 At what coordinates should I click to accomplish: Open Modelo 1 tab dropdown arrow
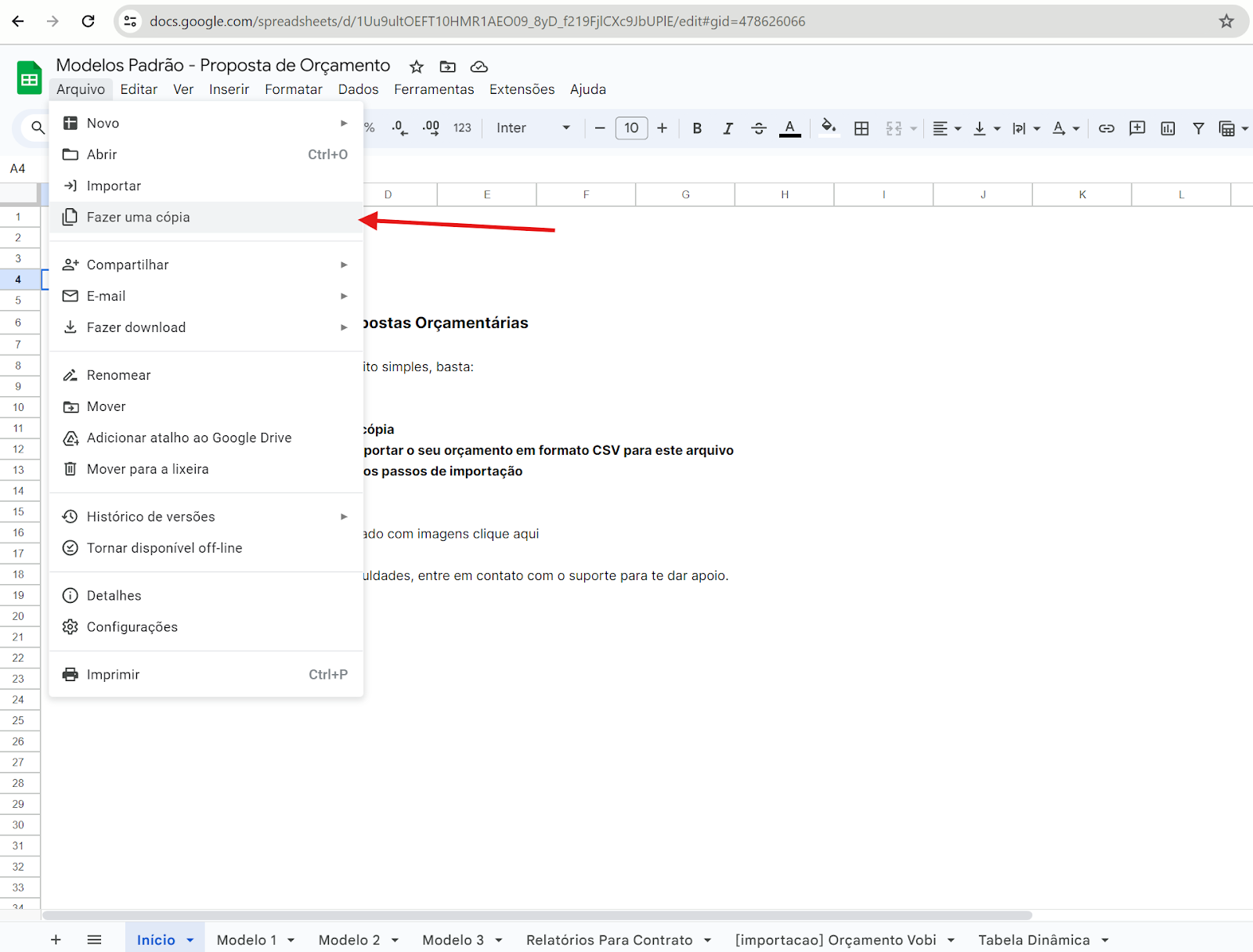tap(291, 940)
